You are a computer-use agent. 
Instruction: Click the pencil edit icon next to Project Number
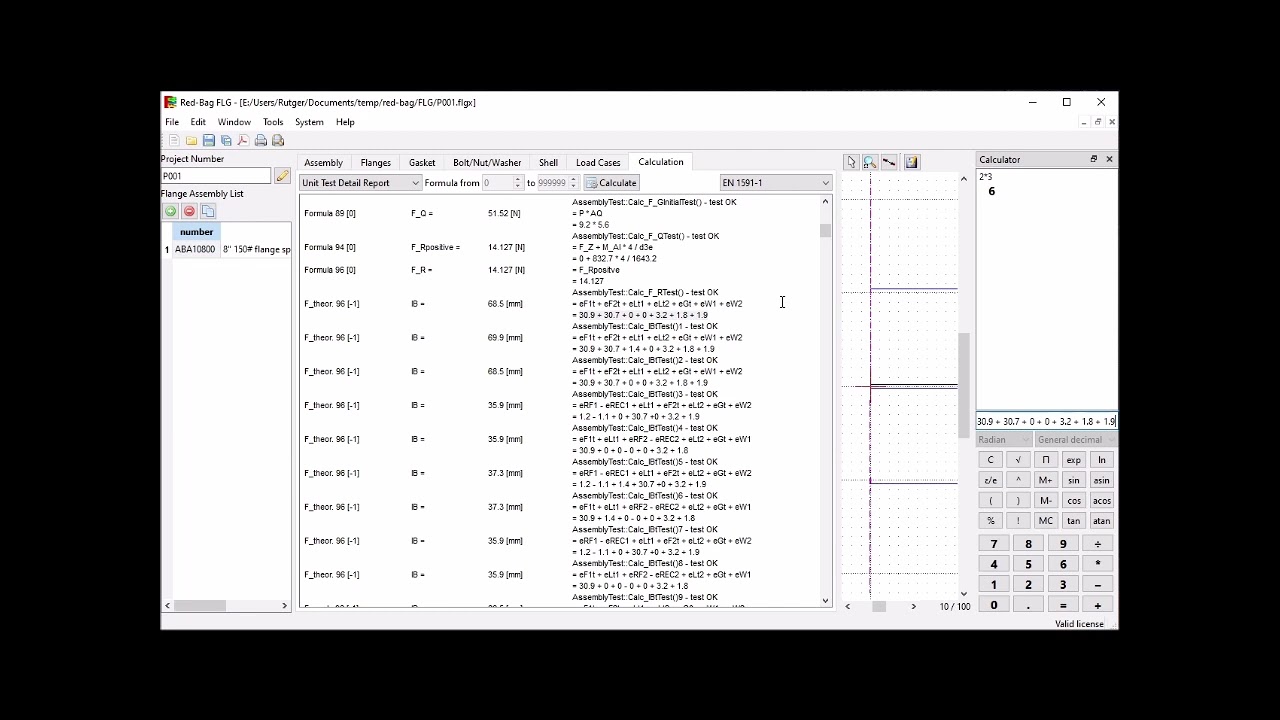click(282, 176)
